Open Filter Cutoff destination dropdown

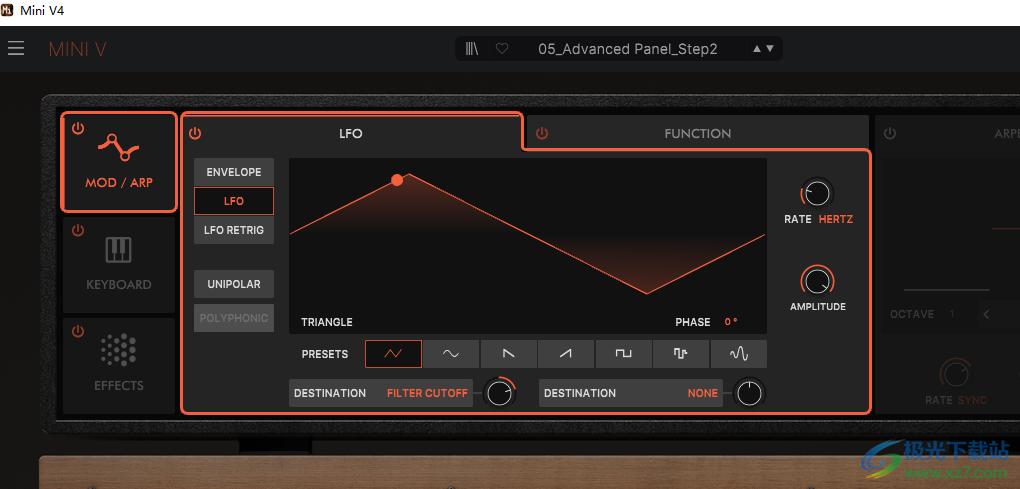[427, 393]
